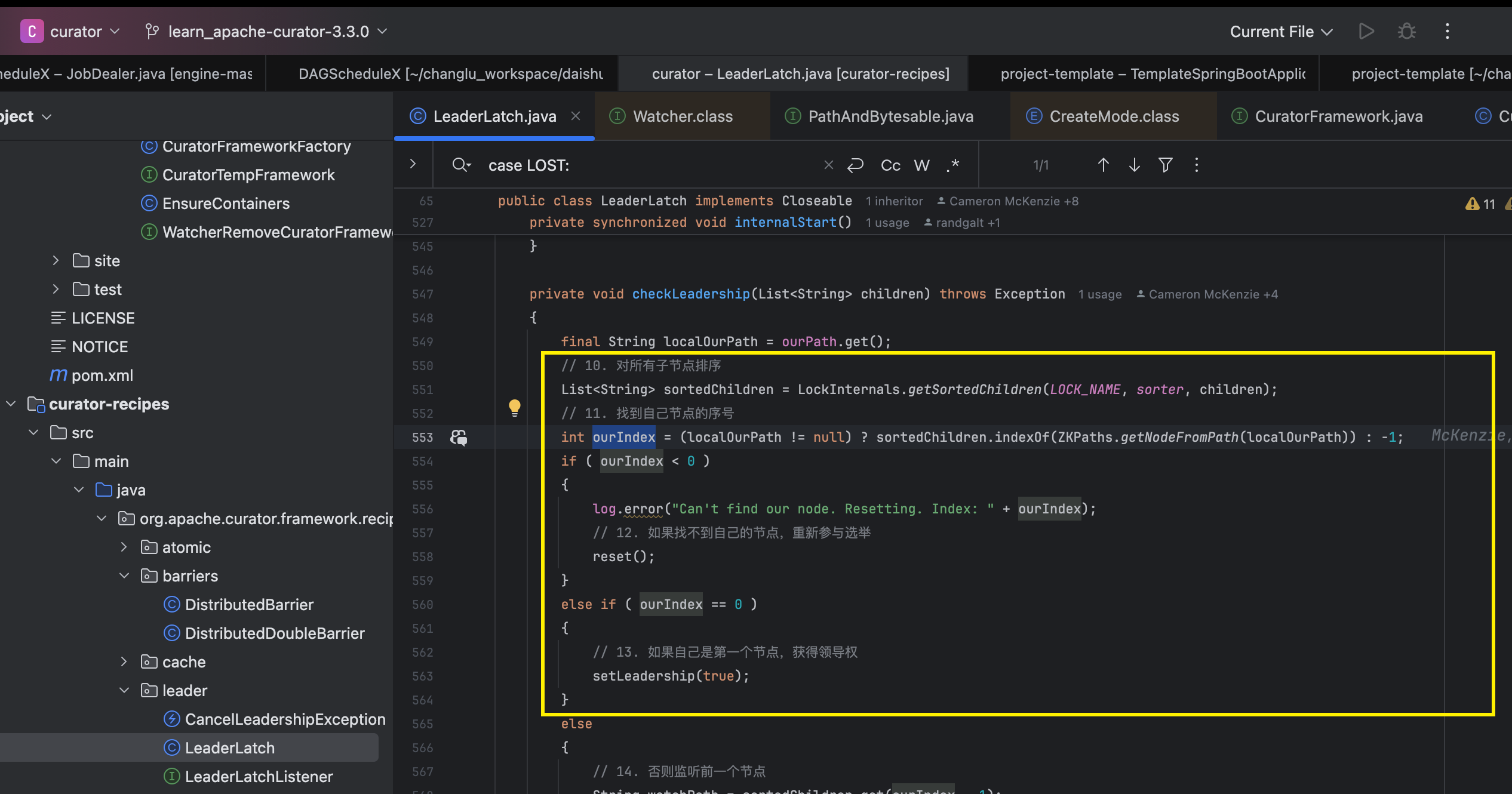Click the gutter icon at line 553
Viewport: 1512px width, 794px height.
(x=459, y=438)
